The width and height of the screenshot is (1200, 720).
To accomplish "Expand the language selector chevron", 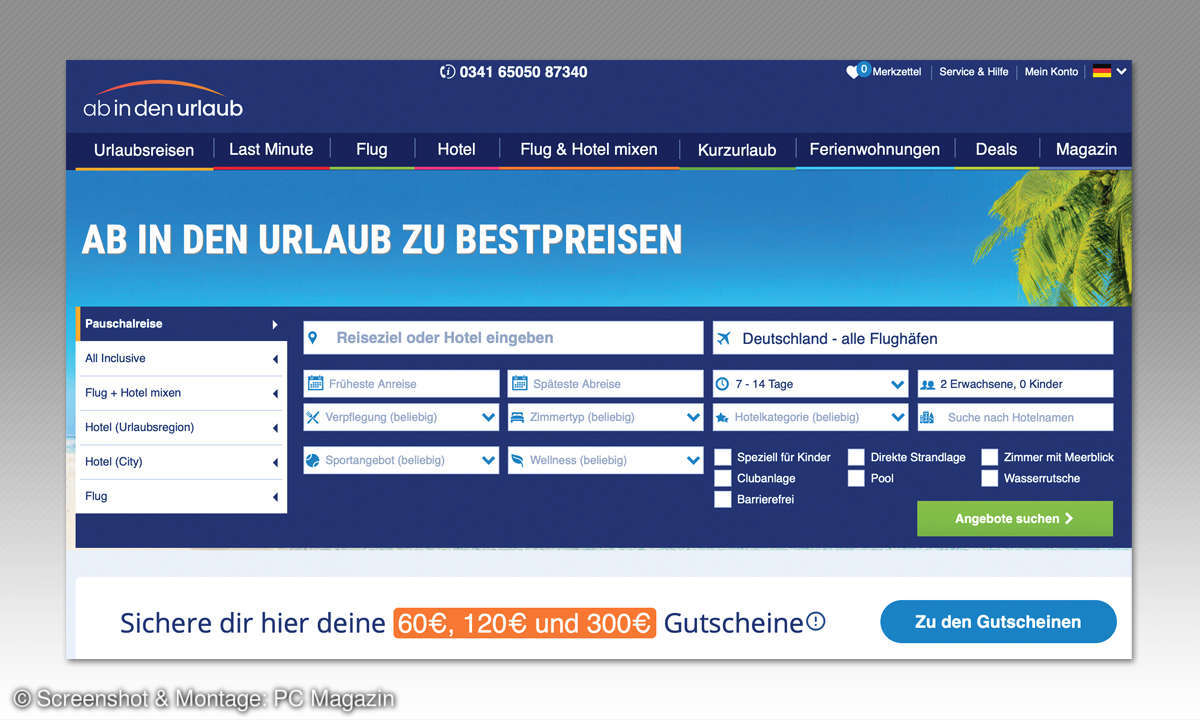I will pos(1122,71).
